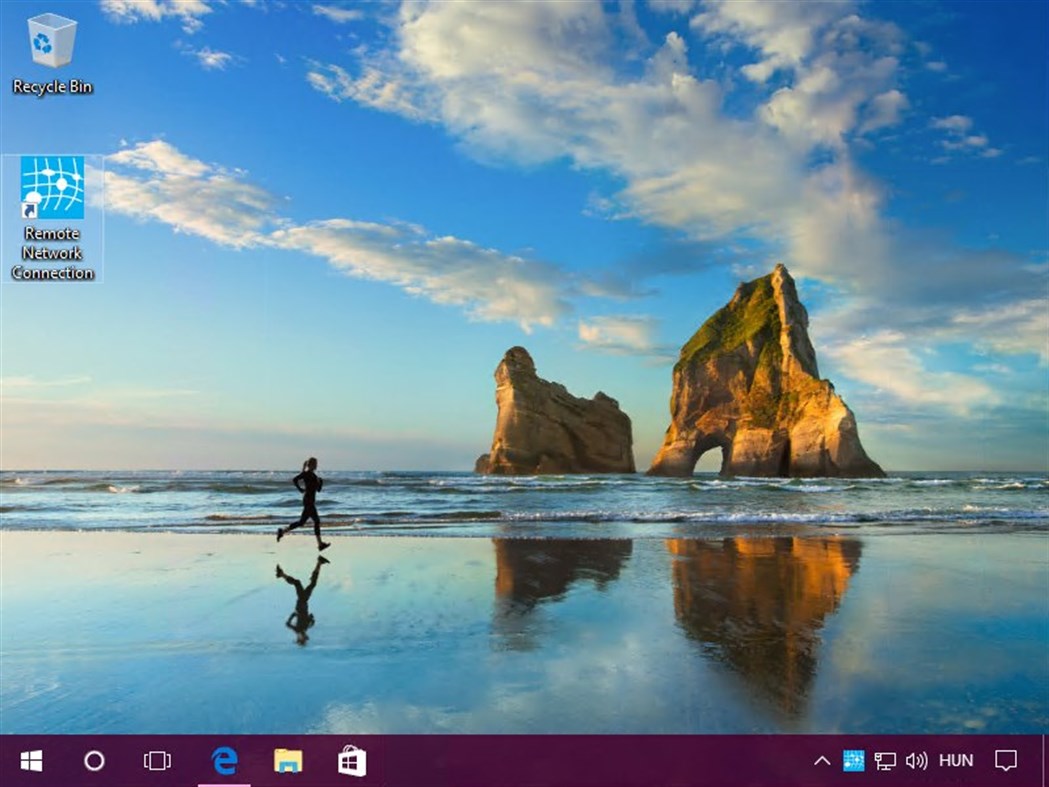Expand the hidden system tray icons
Screen dimensions: 1049x787
coord(822,761)
